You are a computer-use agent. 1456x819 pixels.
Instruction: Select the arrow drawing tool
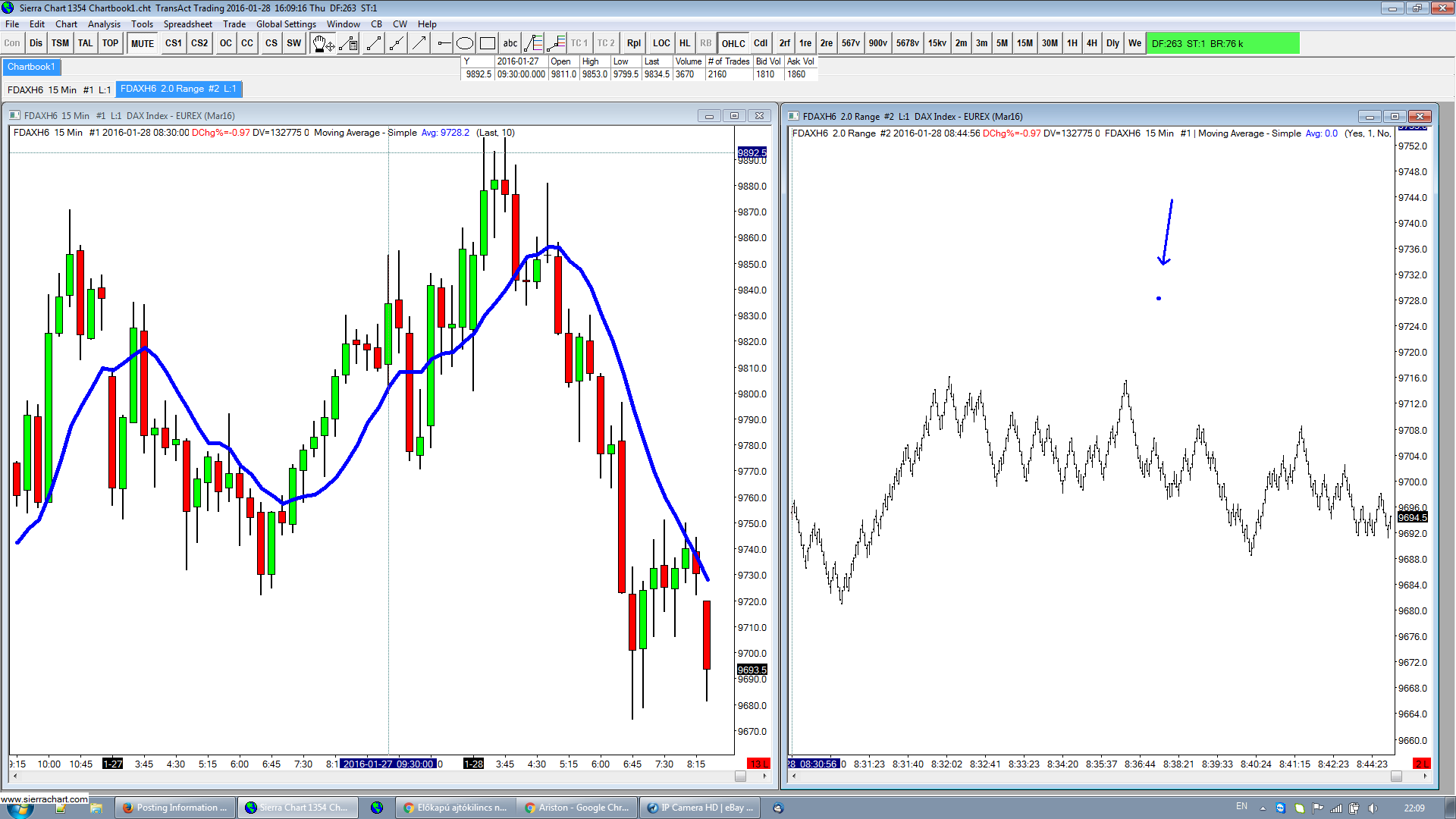(x=419, y=43)
